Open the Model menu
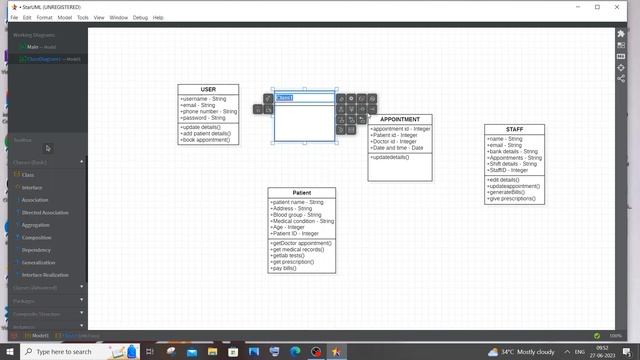The image size is (640, 360). coord(64,18)
